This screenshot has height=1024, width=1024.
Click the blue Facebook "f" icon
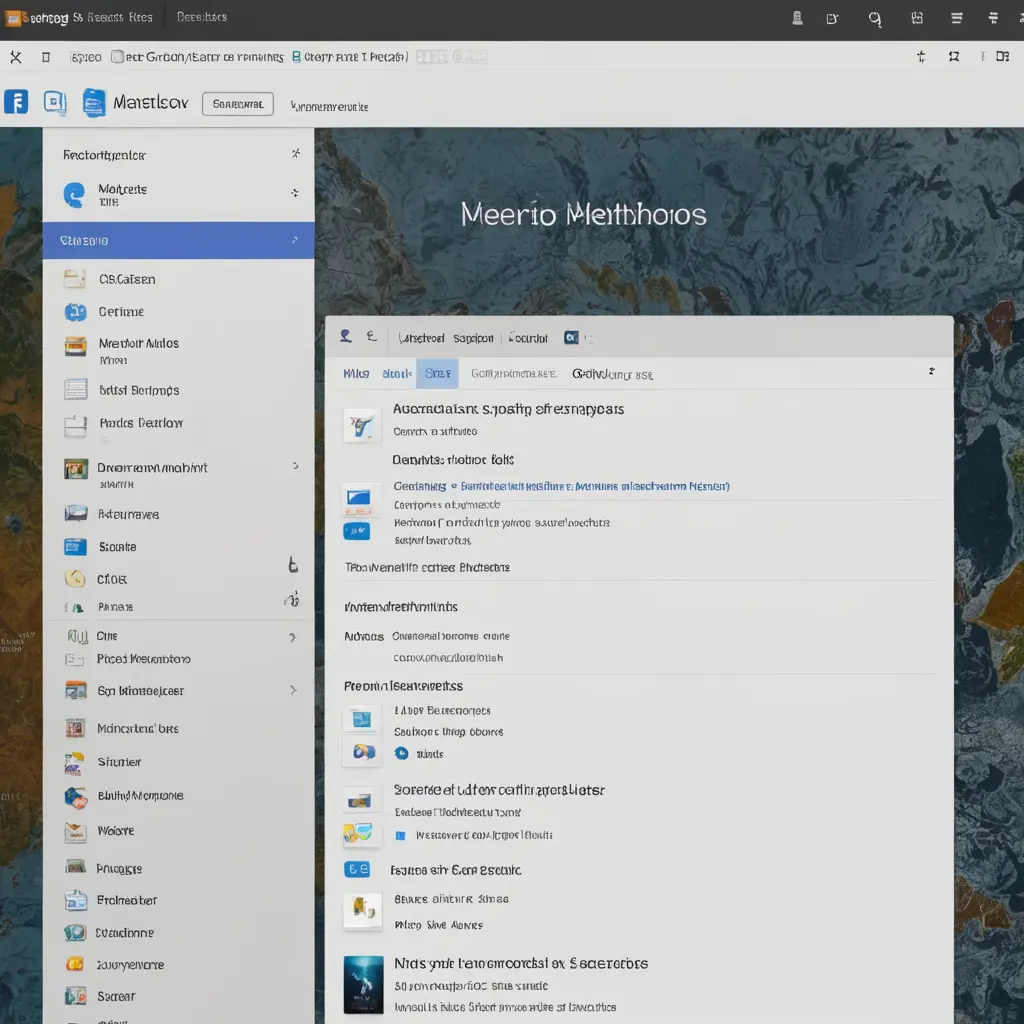point(16,102)
